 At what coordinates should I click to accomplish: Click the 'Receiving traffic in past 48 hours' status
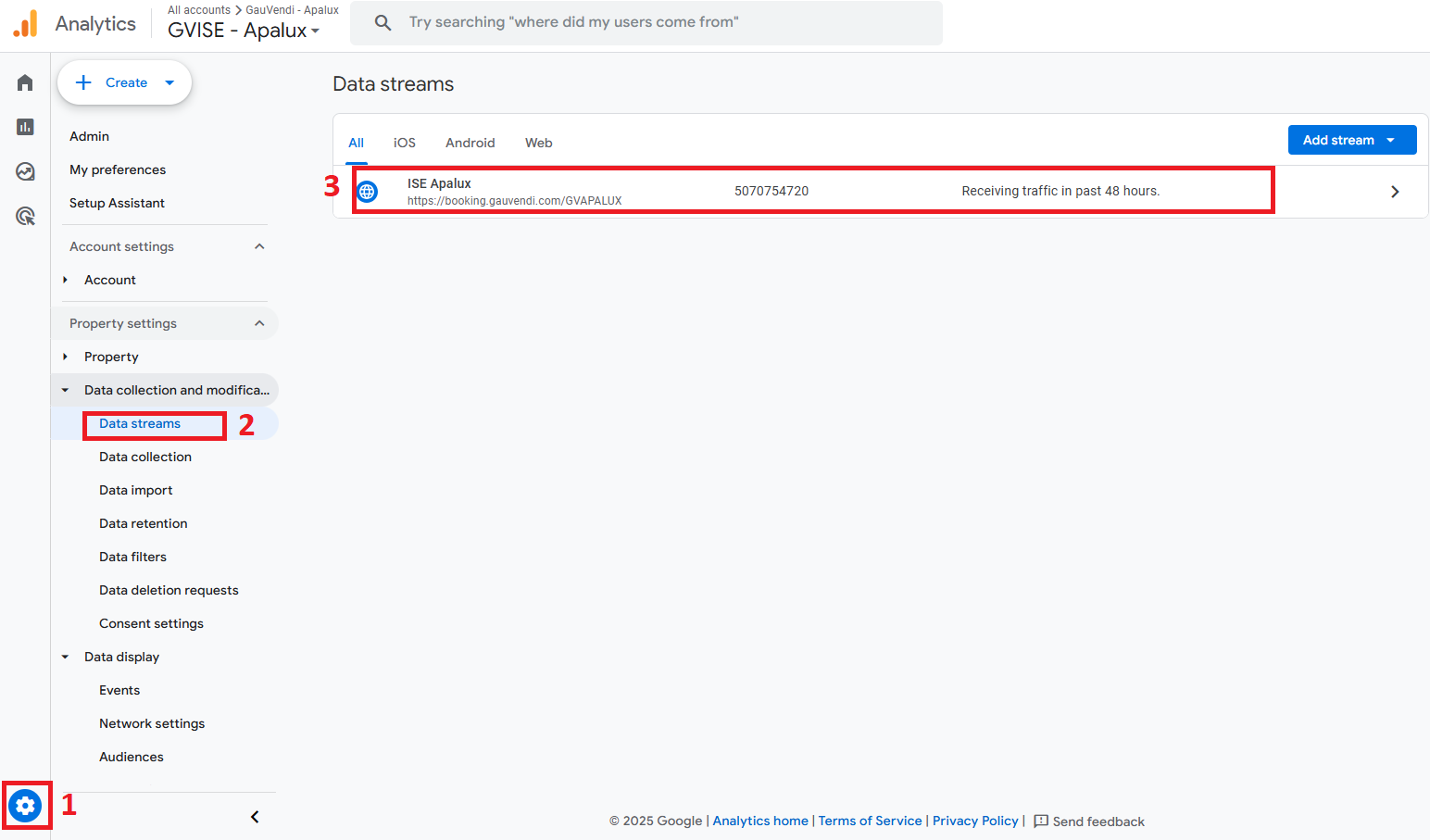[1060, 191]
